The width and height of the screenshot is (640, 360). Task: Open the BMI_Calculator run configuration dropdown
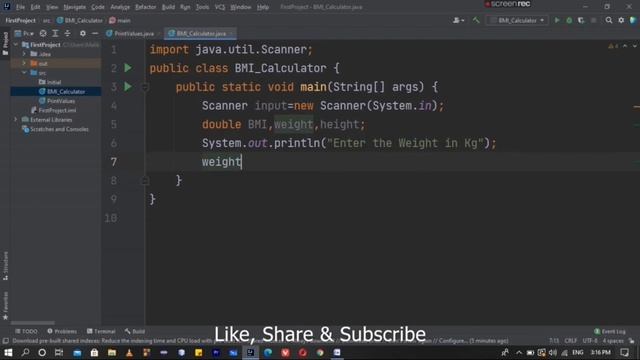(517, 20)
